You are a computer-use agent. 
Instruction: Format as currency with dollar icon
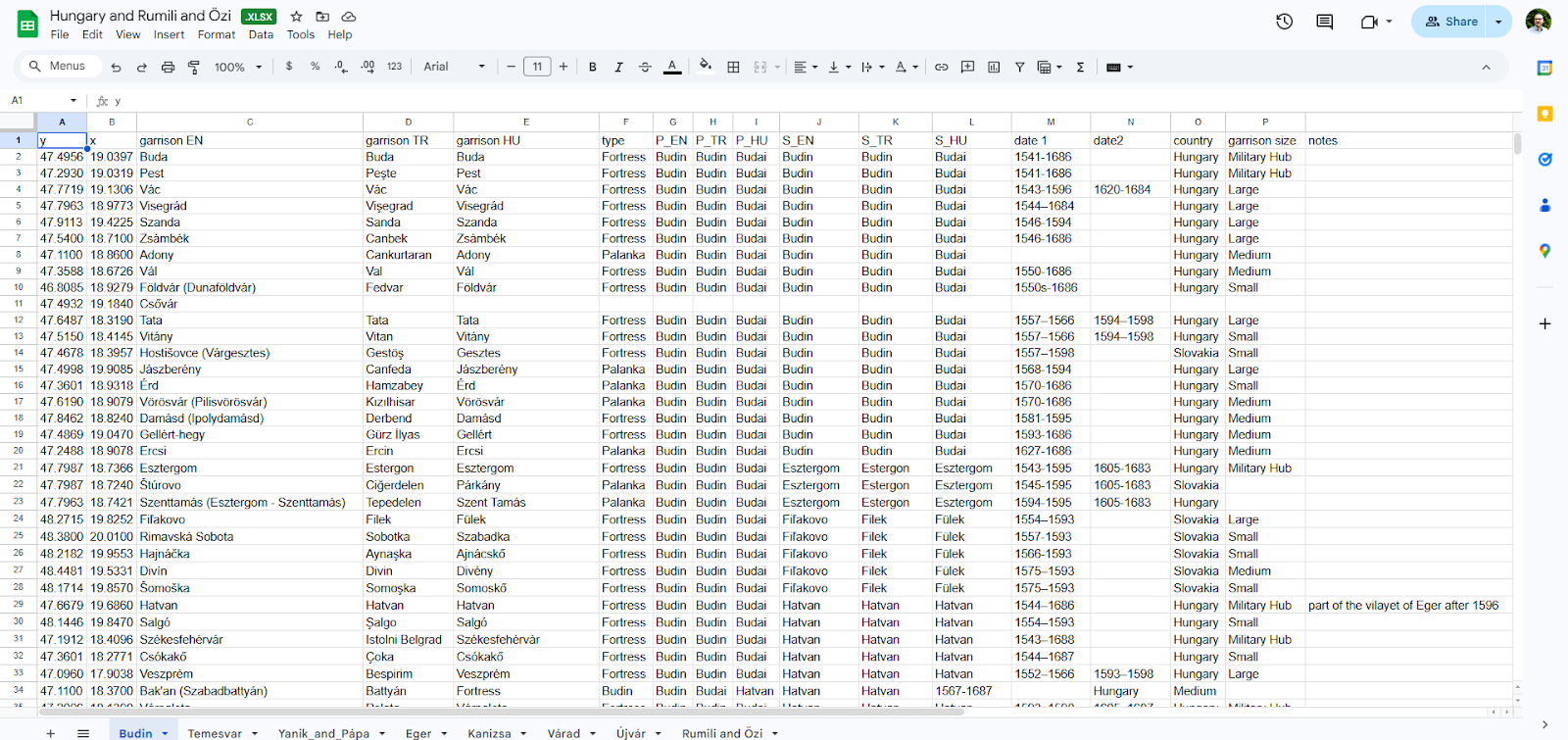(x=289, y=67)
